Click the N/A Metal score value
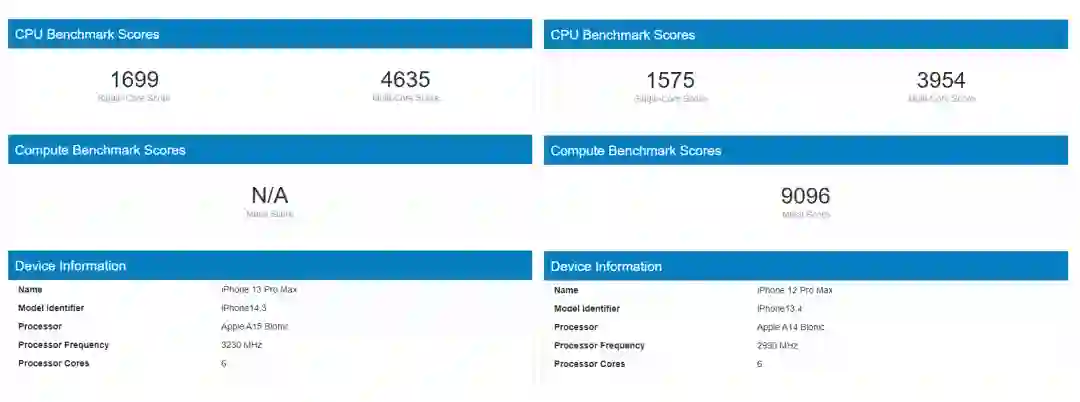 (270, 195)
